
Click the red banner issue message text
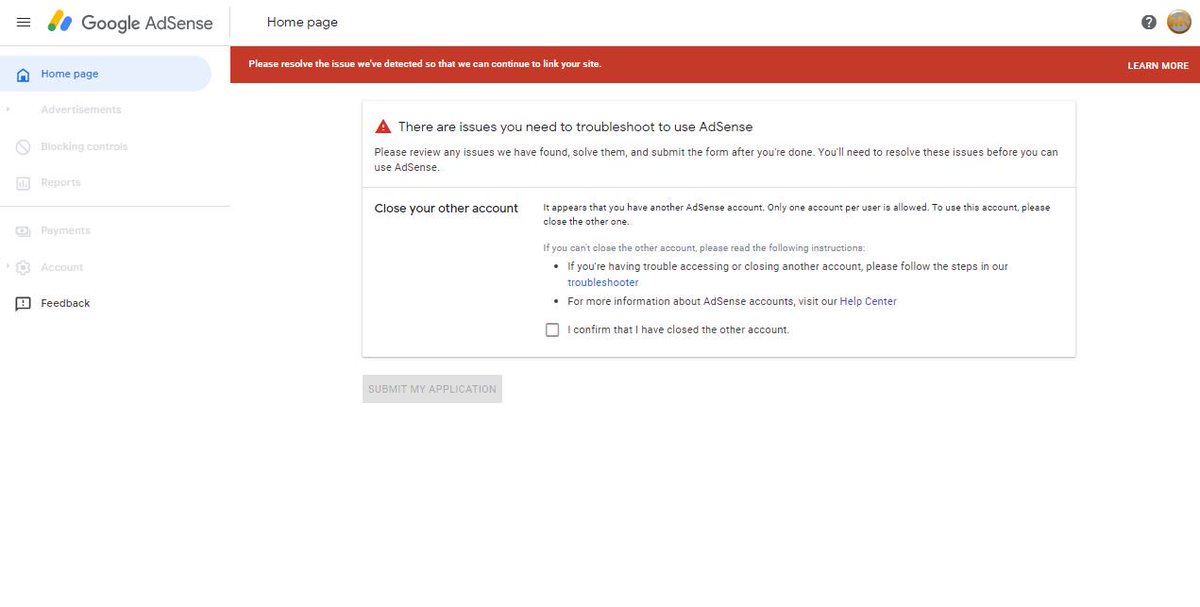coord(425,64)
